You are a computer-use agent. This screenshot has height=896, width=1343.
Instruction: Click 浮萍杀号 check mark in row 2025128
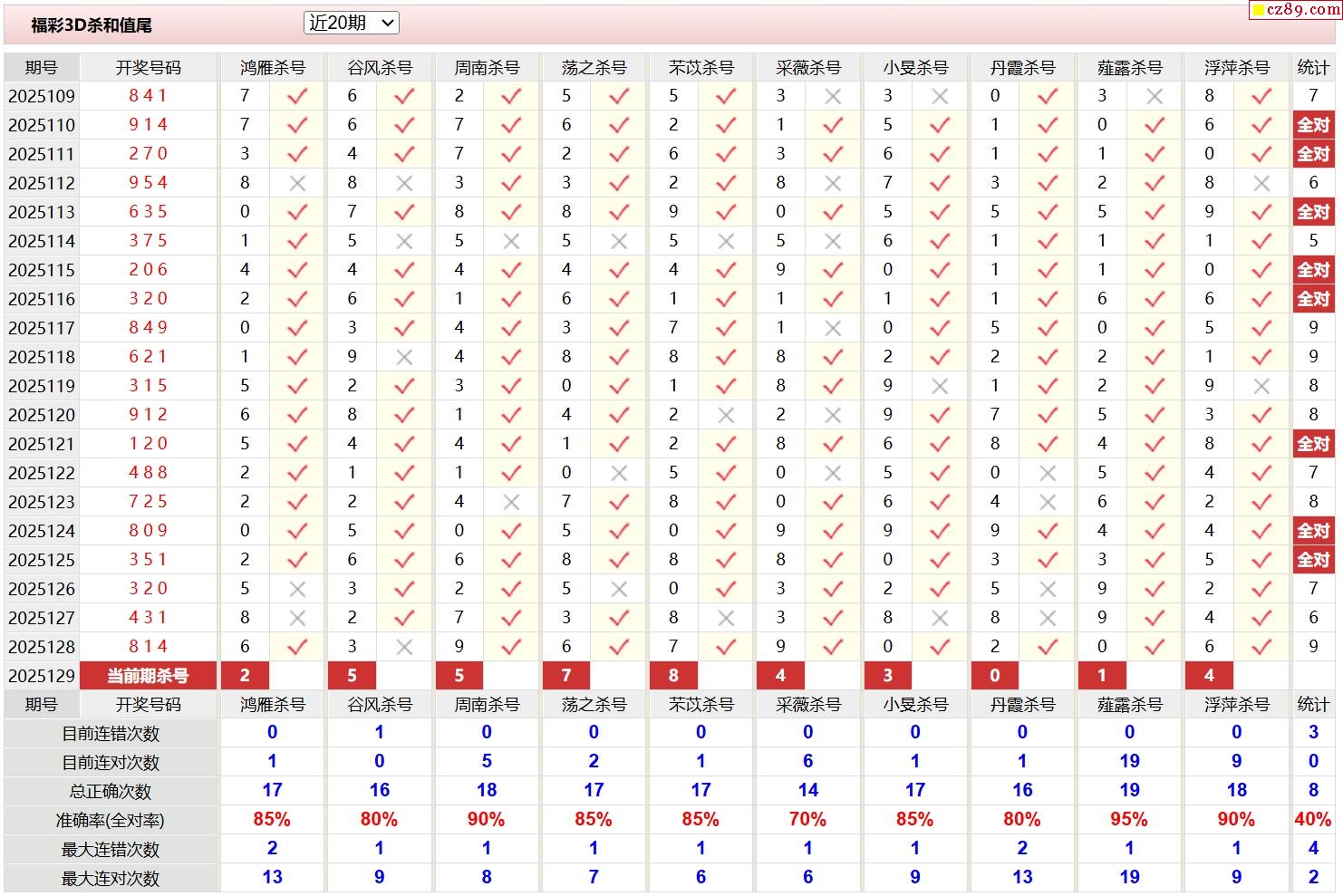click(1261, 647)
